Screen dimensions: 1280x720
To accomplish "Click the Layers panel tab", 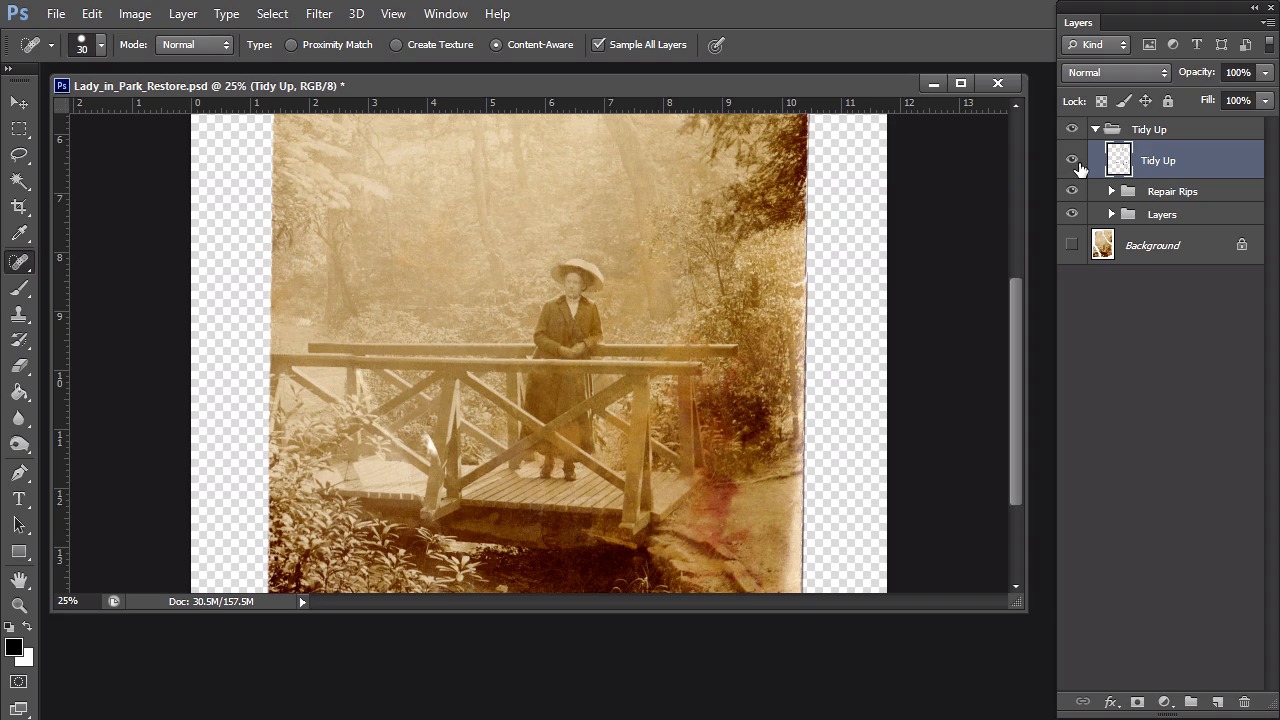I will 1078,23.
